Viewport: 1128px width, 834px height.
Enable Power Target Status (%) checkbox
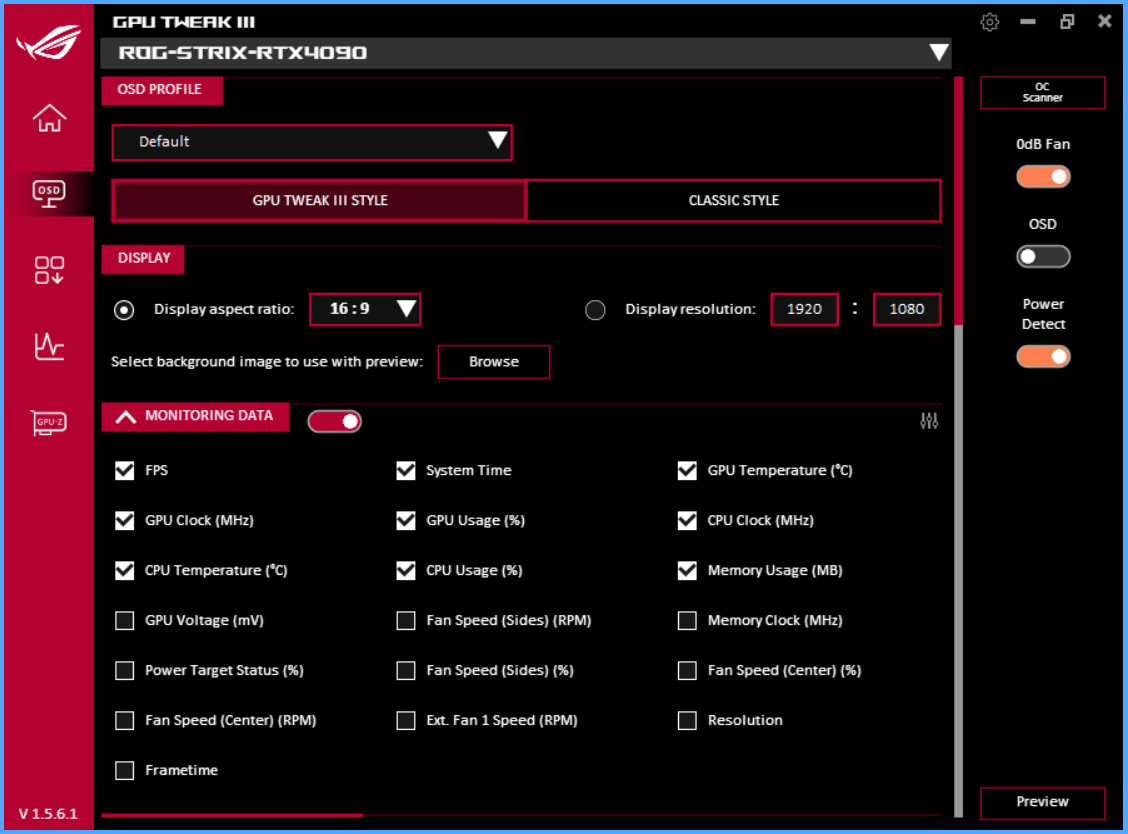(124, 671)
